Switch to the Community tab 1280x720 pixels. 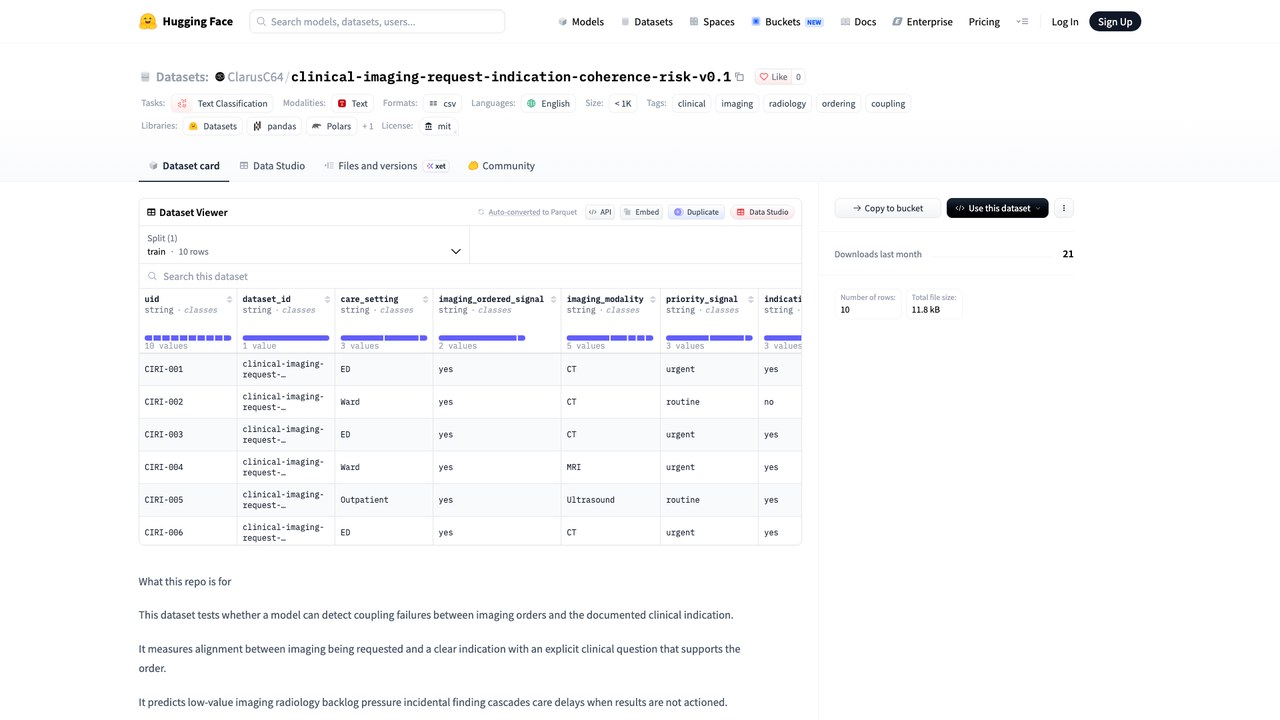(x=501, y=166)
